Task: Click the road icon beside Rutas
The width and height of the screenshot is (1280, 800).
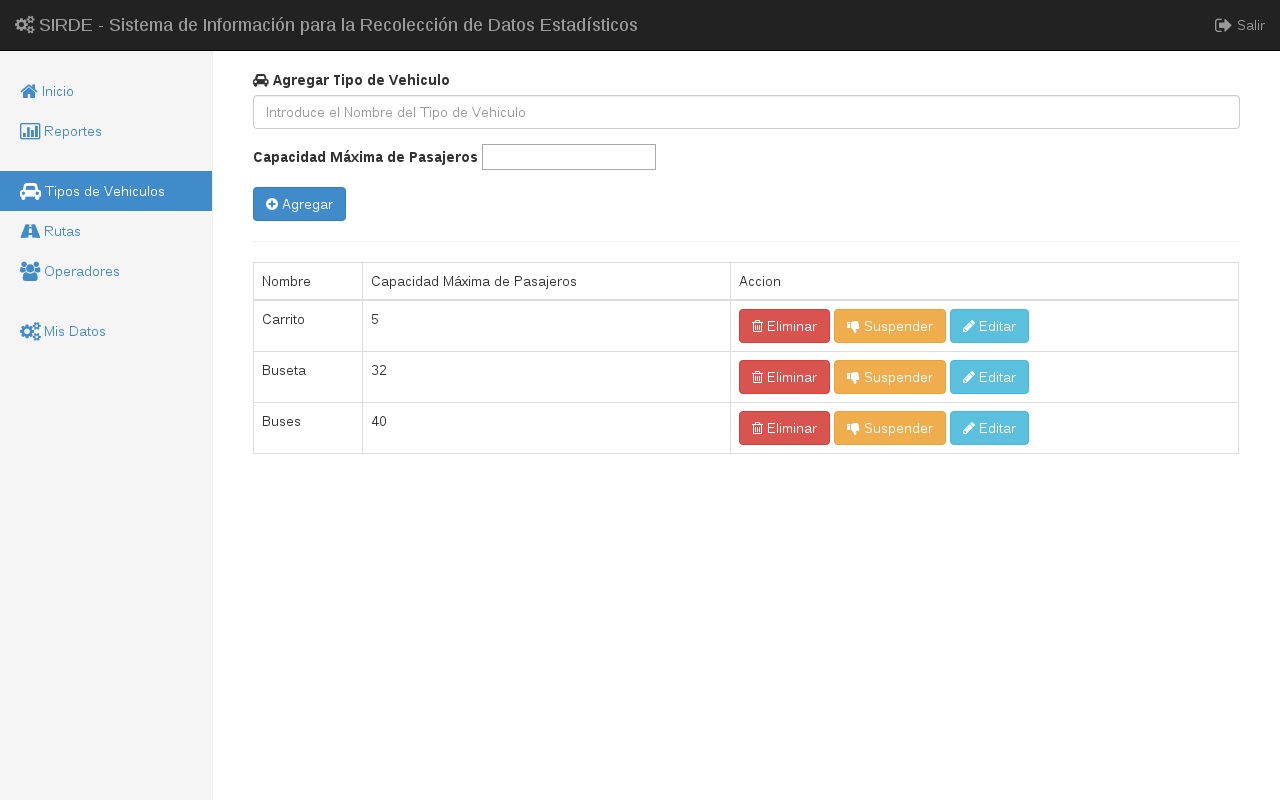Action: point(30,231)
